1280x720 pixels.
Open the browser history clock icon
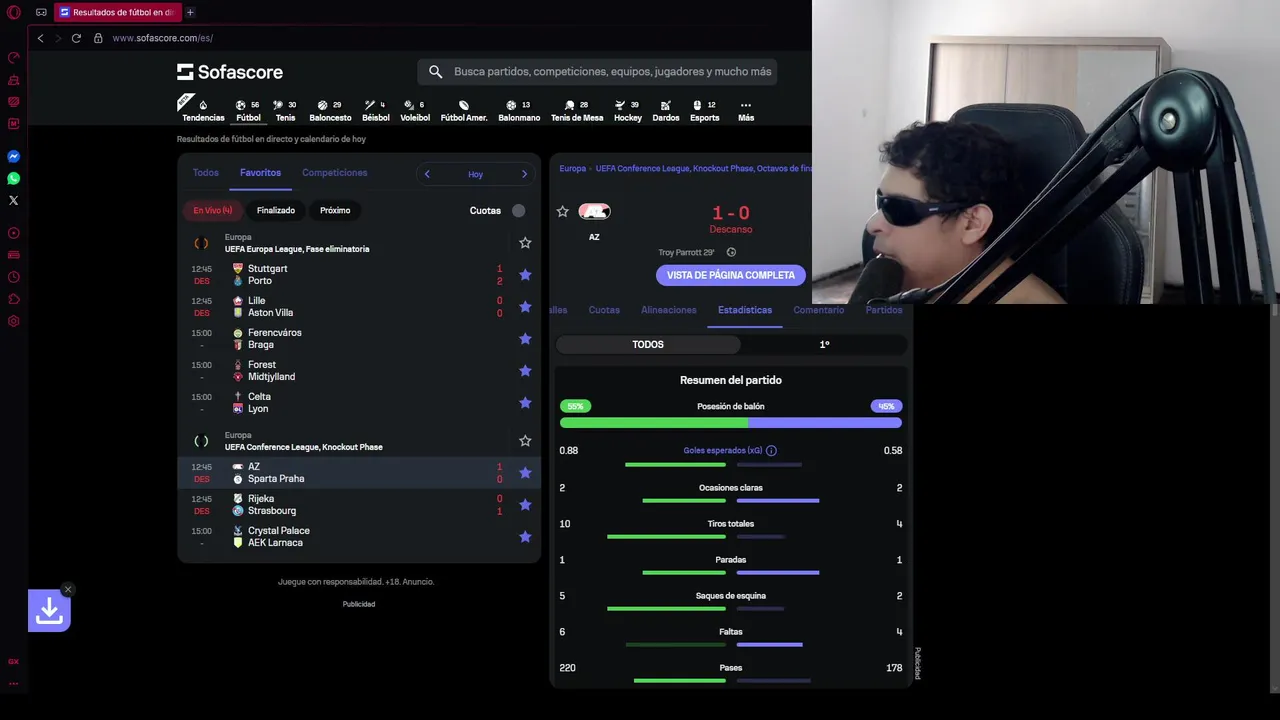[x=14, y=277]
